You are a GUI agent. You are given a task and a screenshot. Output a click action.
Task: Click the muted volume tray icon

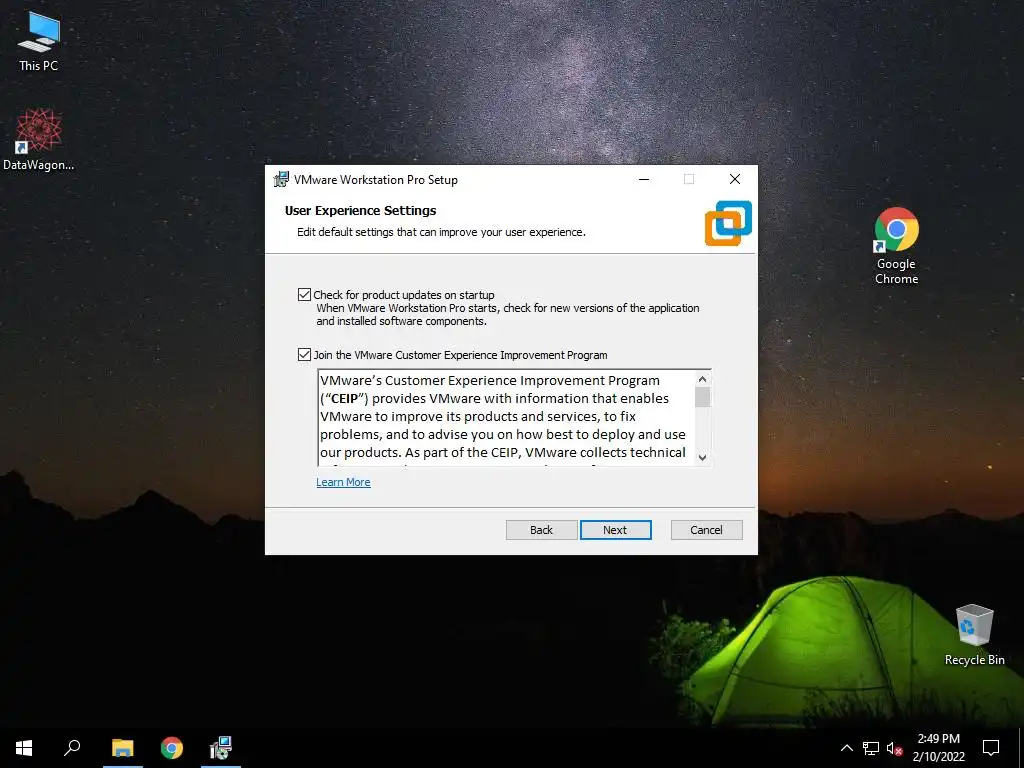point(895,748)
